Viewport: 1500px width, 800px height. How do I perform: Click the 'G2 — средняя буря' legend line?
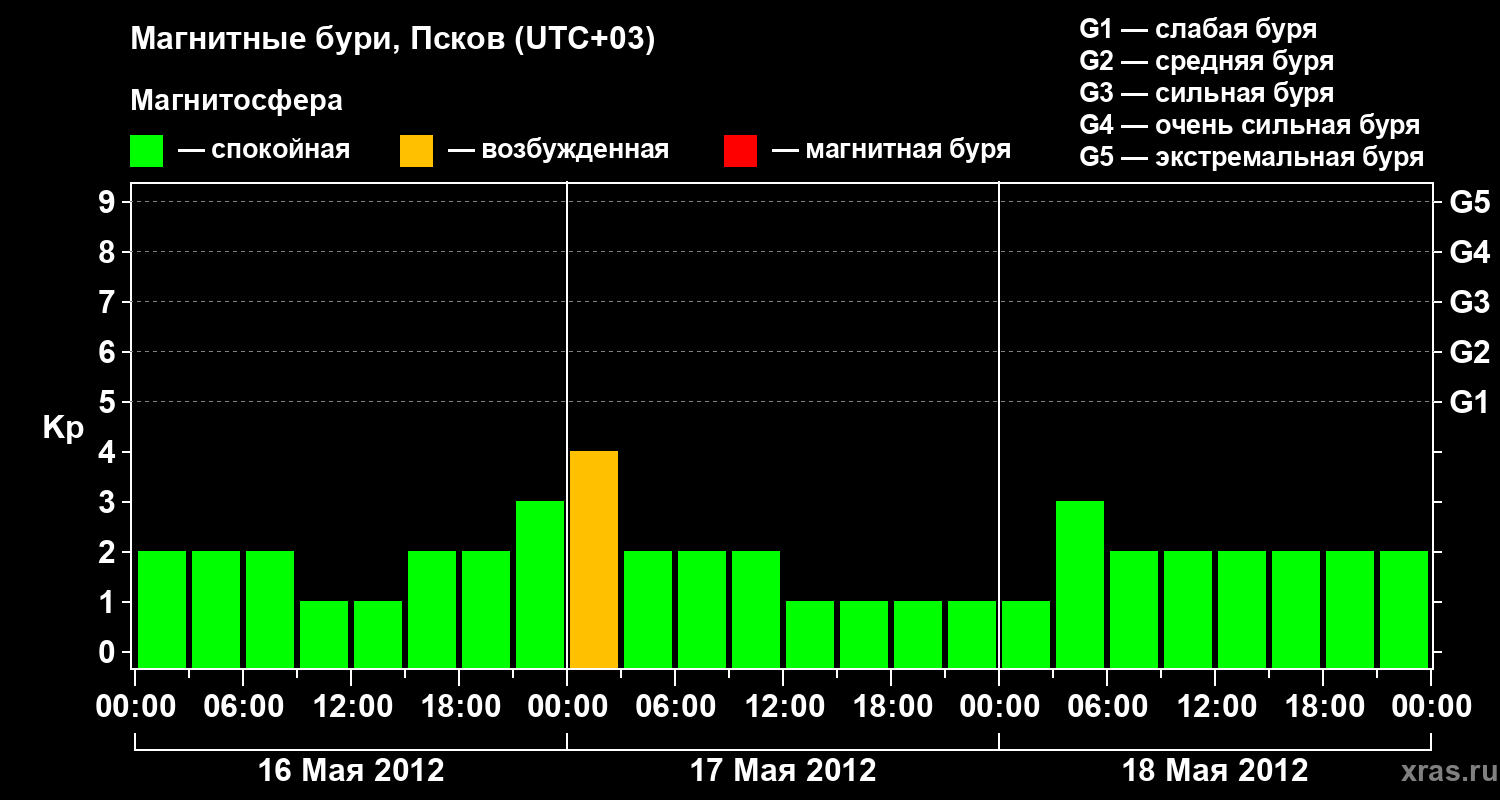coord(1207,61)
